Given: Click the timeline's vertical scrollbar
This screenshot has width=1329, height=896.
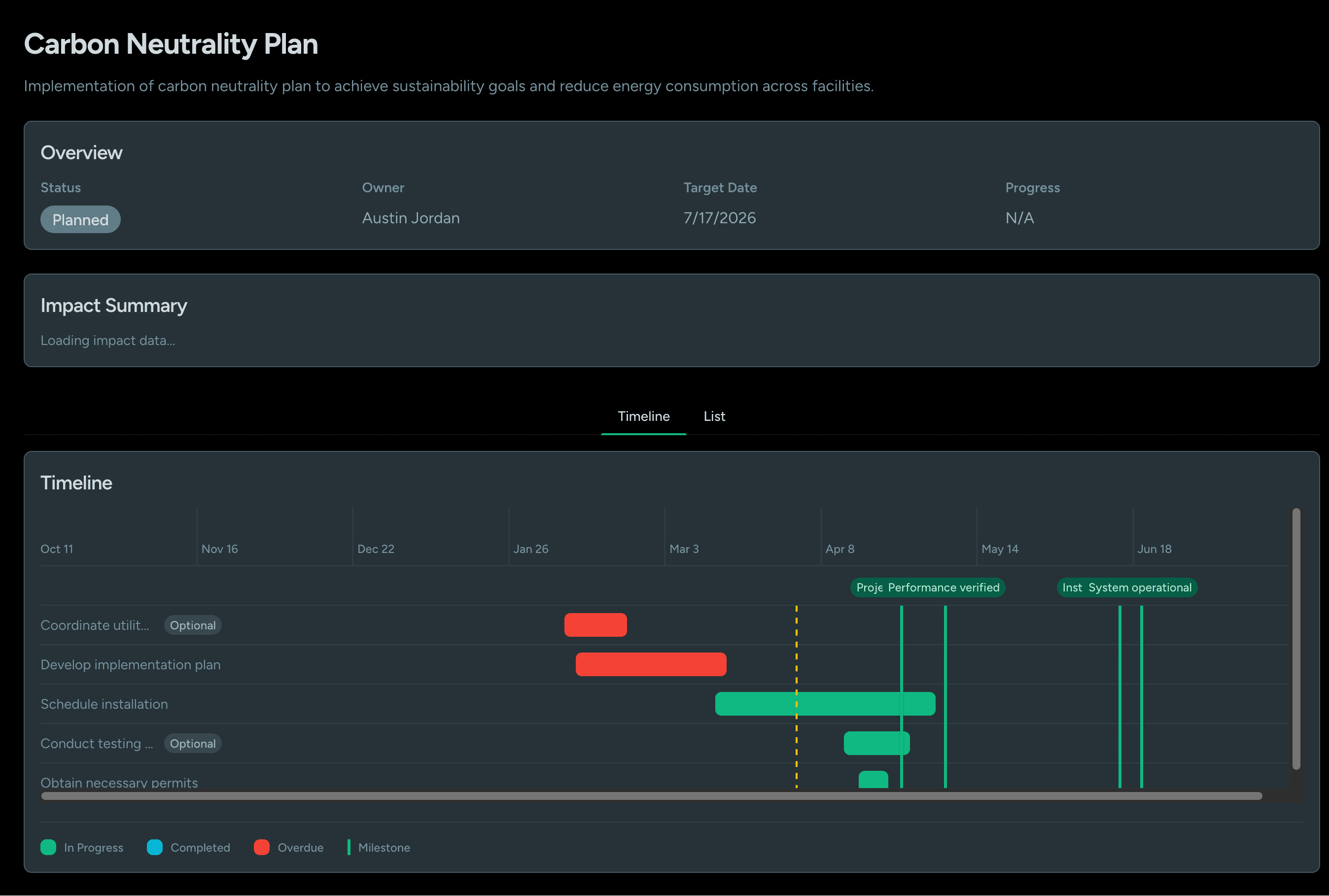Looking at the screenshot, I should pyautogui.click(x=1296, y=639).
